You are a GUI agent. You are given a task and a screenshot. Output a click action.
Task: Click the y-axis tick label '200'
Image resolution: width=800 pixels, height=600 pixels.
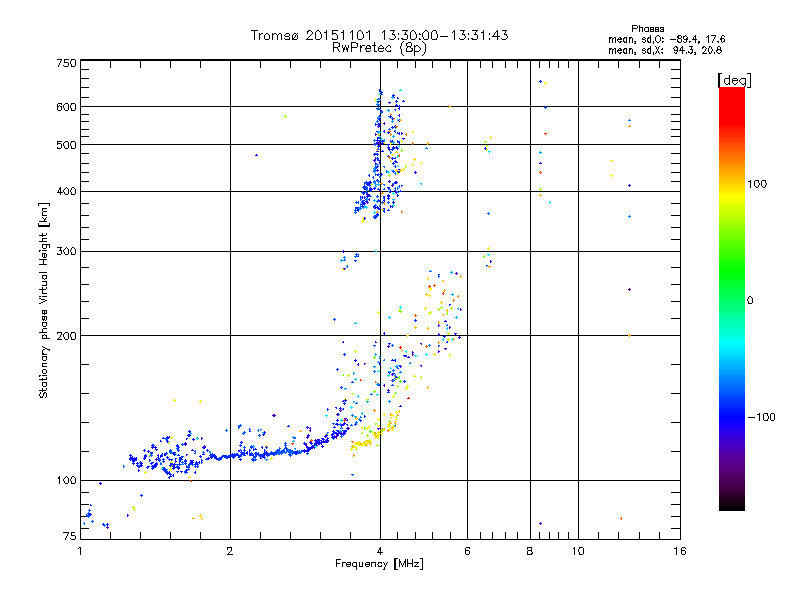(66, 336)
